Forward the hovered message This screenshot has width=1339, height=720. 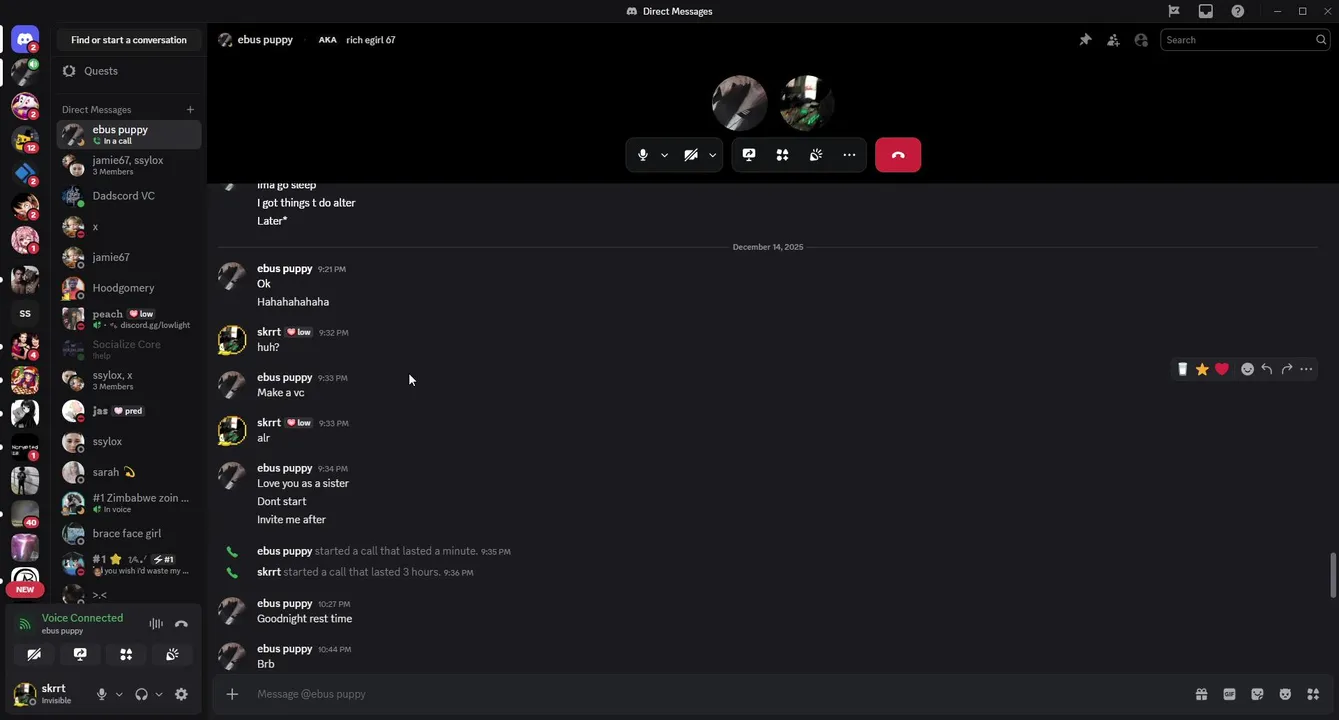1287,369
